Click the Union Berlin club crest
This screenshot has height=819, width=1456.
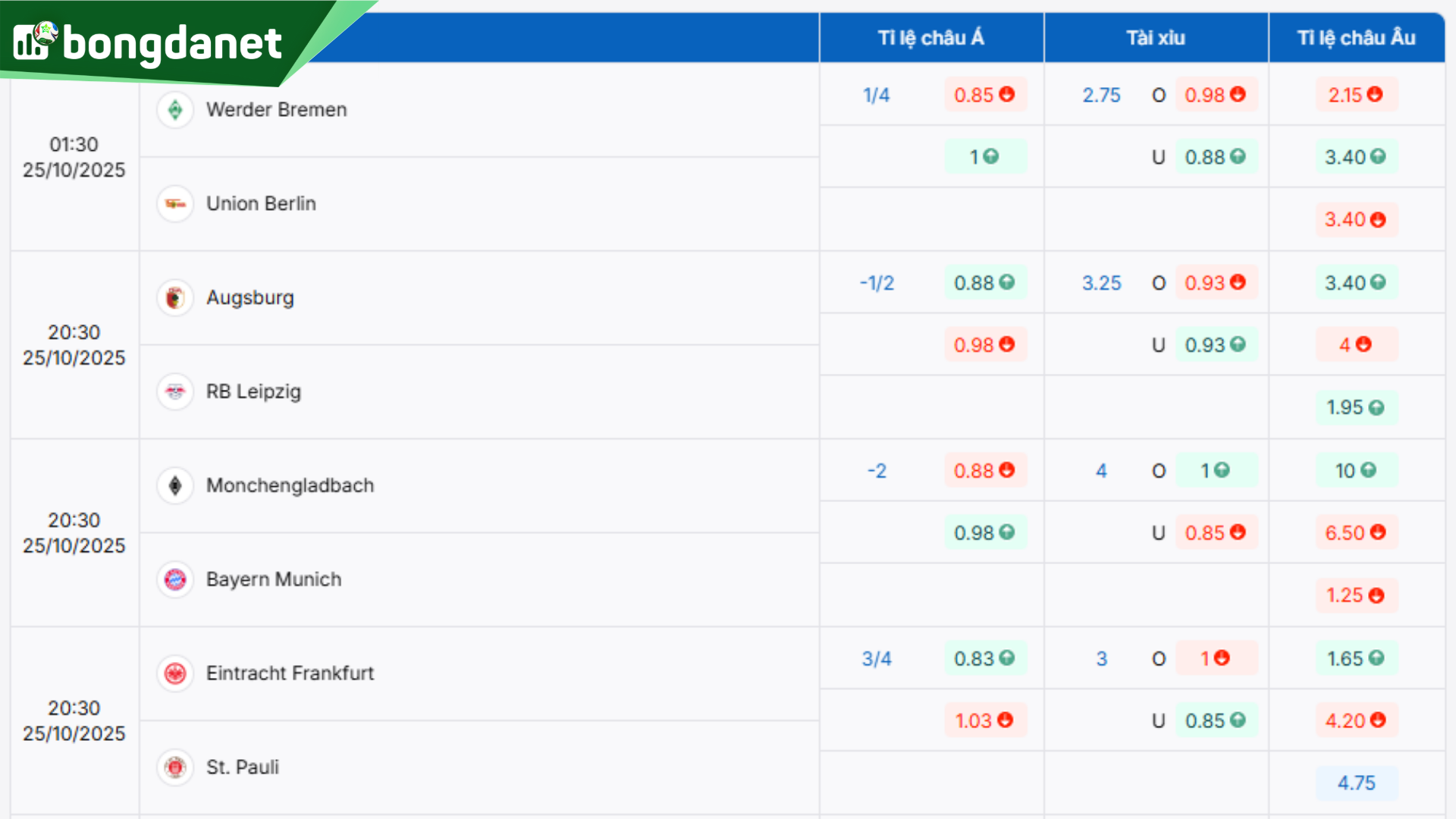(175, 204)
